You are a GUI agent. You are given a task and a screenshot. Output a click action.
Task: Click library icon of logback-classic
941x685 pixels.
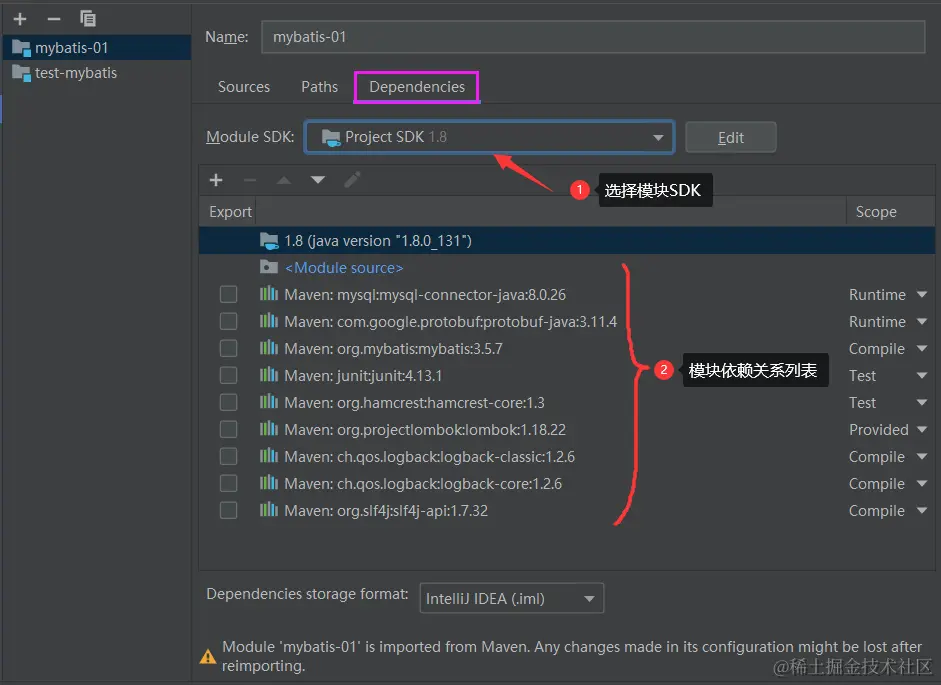coord(269,456)
